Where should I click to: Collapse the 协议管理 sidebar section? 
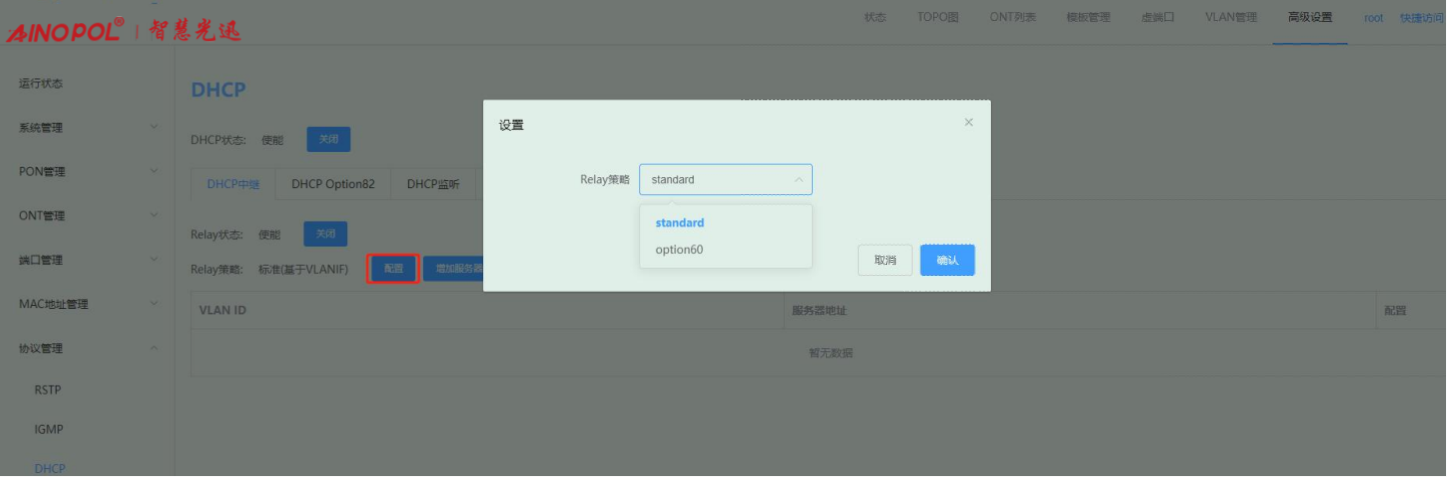(87, 348)
